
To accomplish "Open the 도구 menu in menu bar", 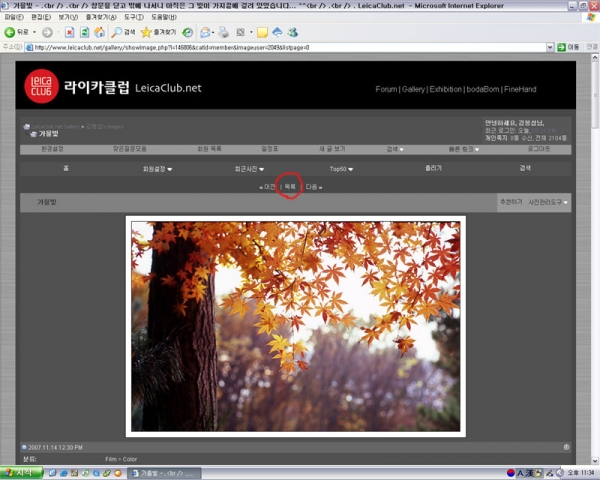I will (133, 17).
